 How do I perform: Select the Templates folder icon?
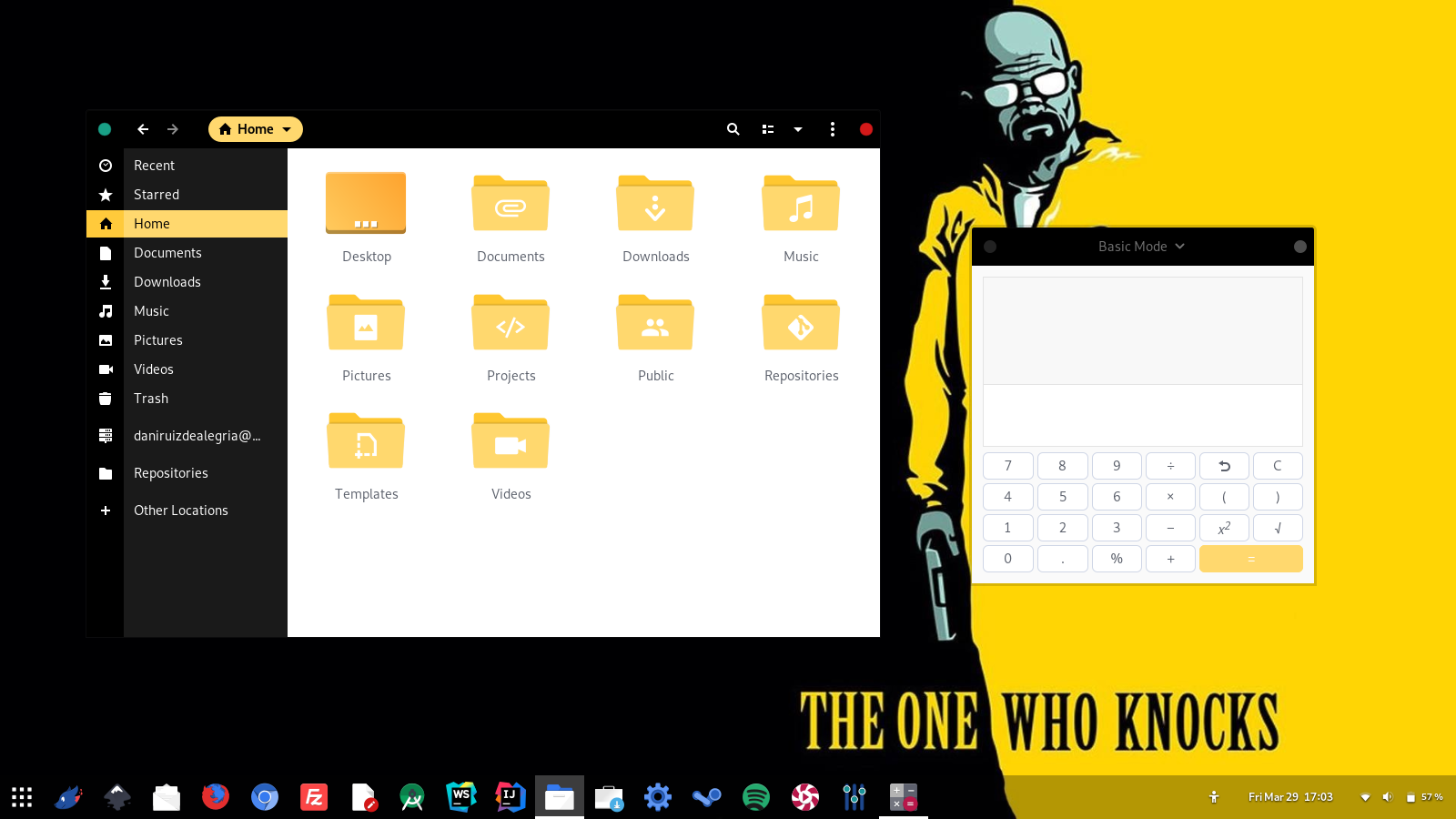click(x=366, y=440)
